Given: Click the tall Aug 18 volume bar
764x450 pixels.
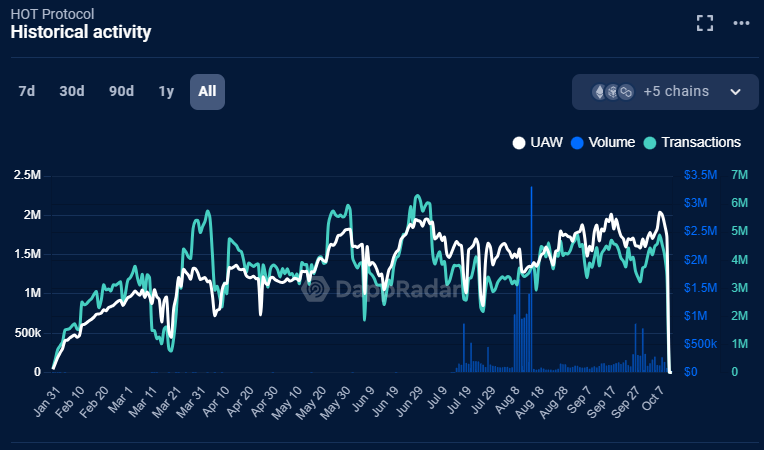Looking at the screenshot, I should (532, 280).
